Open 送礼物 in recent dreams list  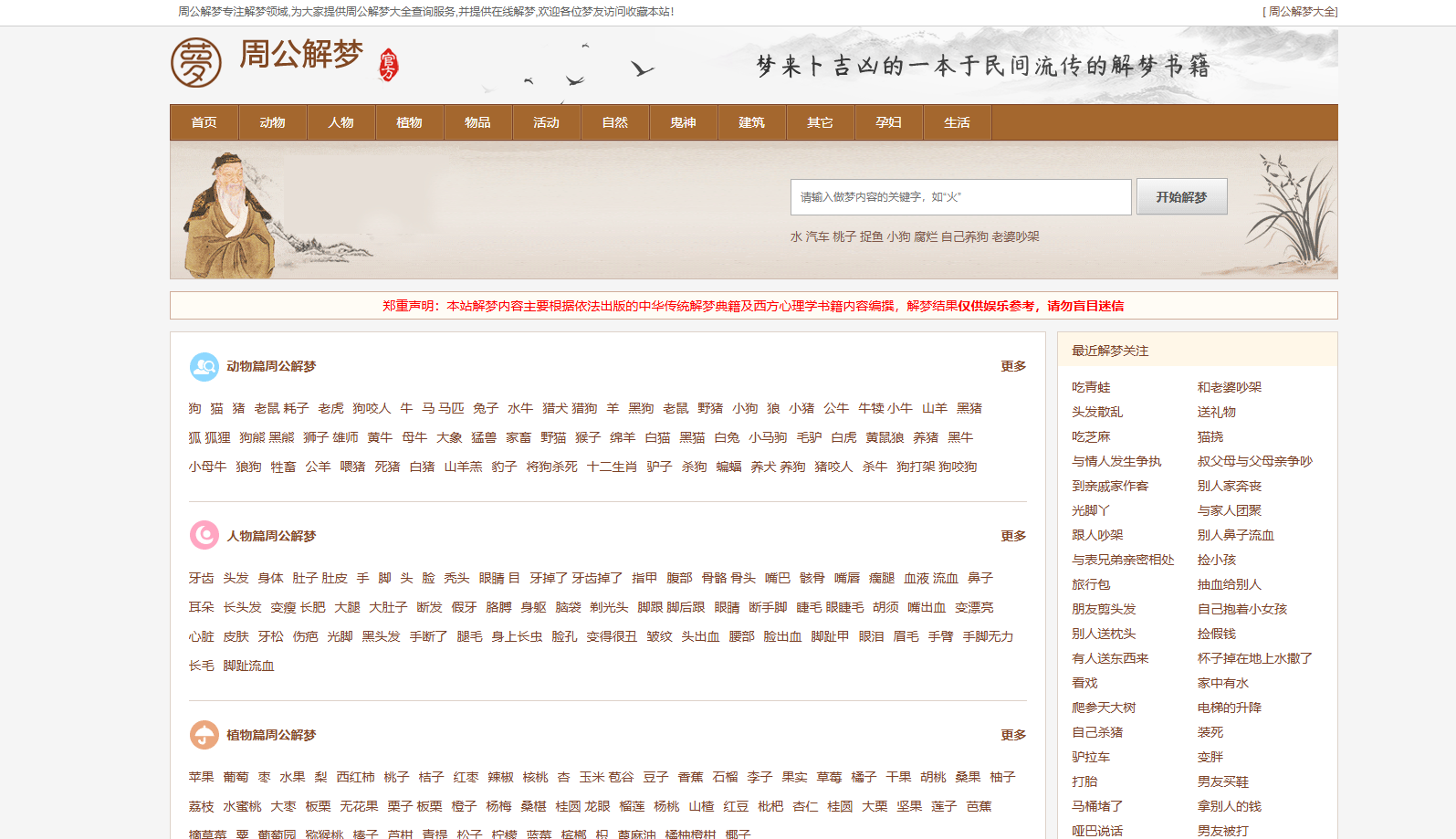click(1217, 412)
